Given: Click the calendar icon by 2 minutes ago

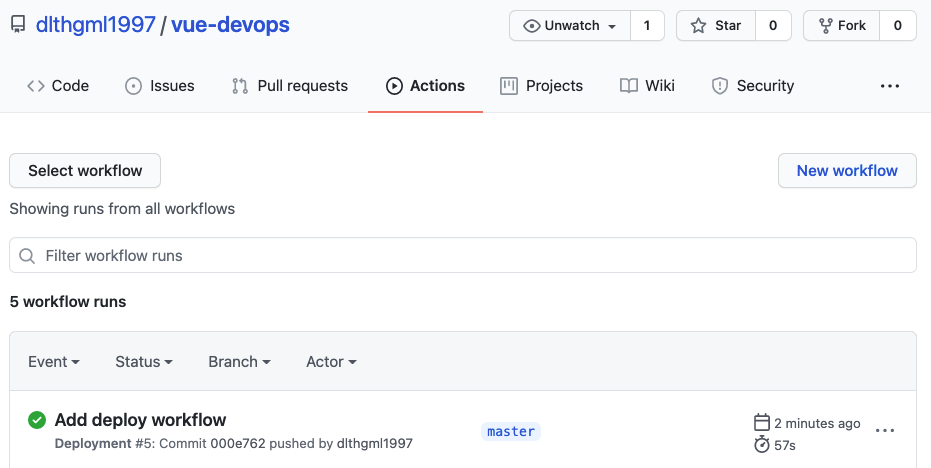Looking at the screenshot, I should [x=762, y=422].
